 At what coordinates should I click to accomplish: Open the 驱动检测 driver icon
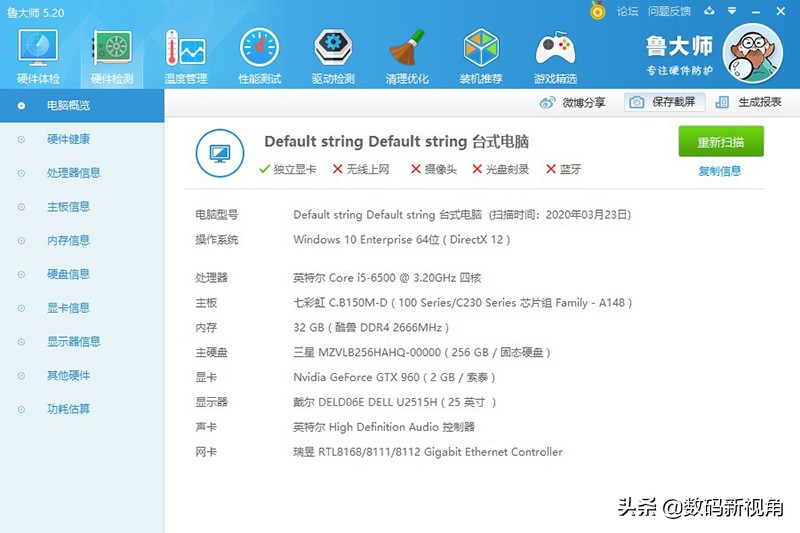[333, 48]
